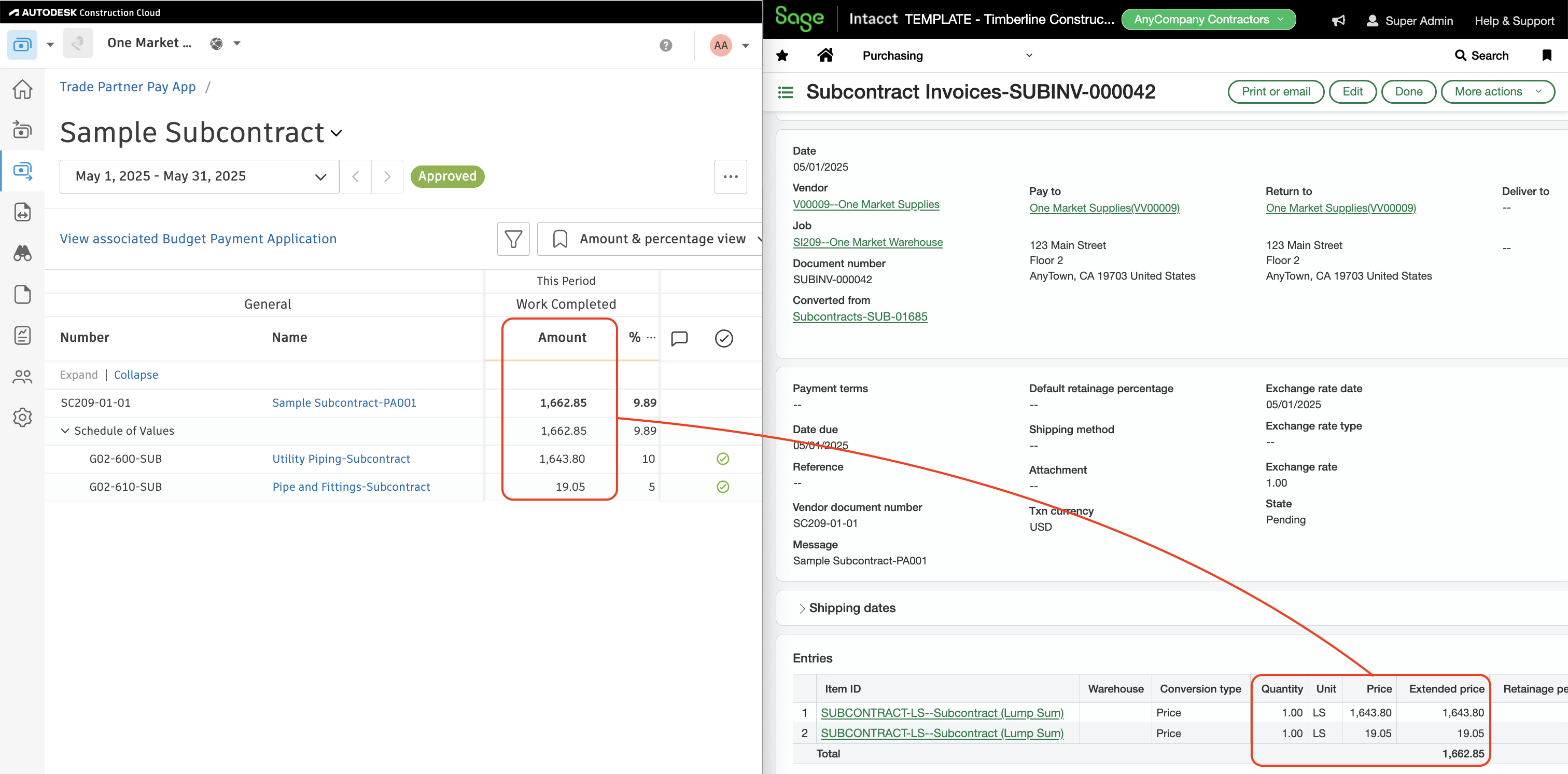Go to Sage home icon
Image resolution: width=1568 pixels, height=774 pixels.
(x=825, y=56)
